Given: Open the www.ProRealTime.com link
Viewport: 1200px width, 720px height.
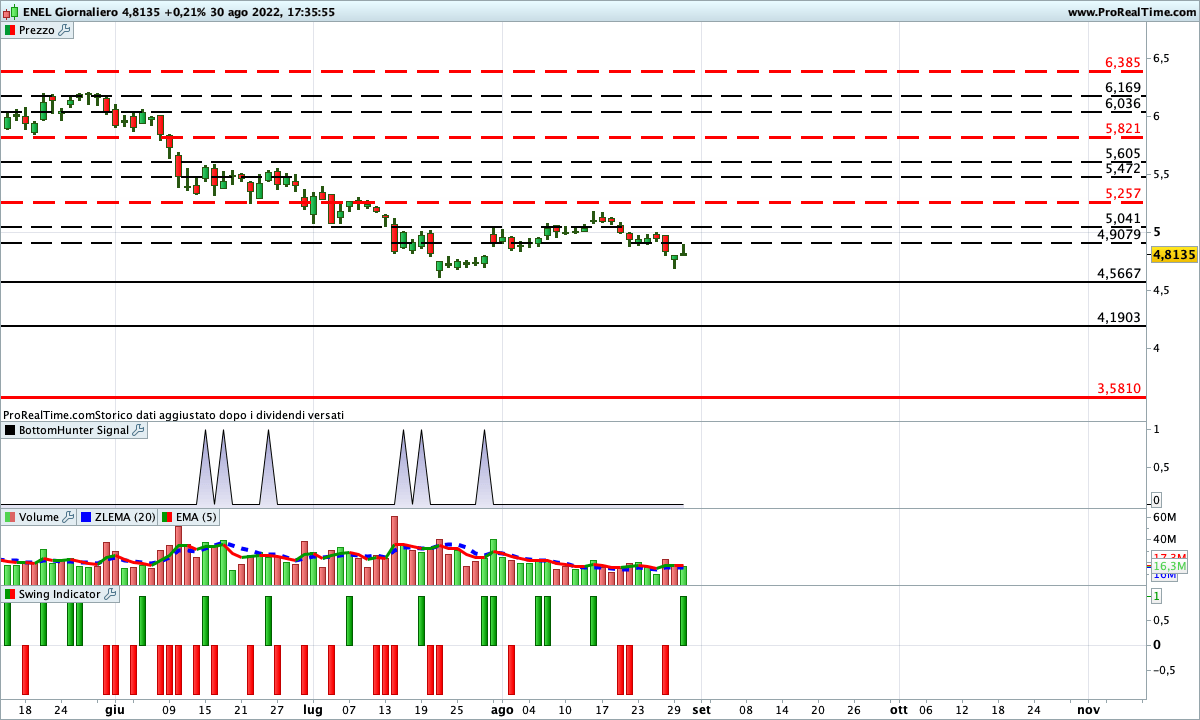Looking at the screenshot, I should 1131,12.
